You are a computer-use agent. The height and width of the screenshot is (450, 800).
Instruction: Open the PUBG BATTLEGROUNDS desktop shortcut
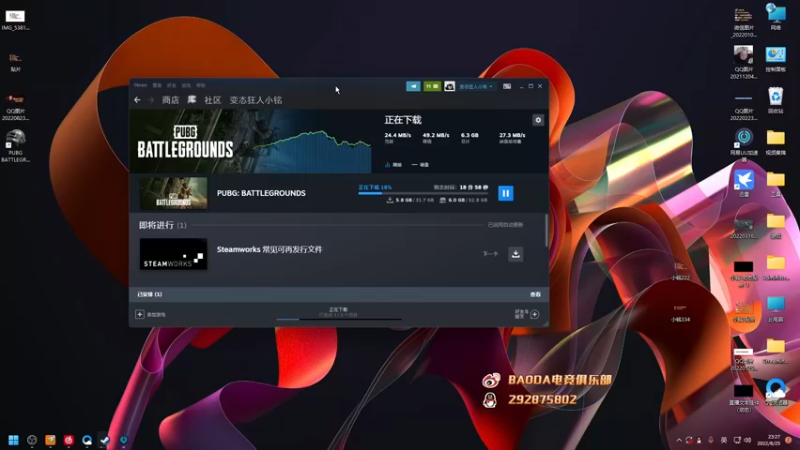[15, 145]
